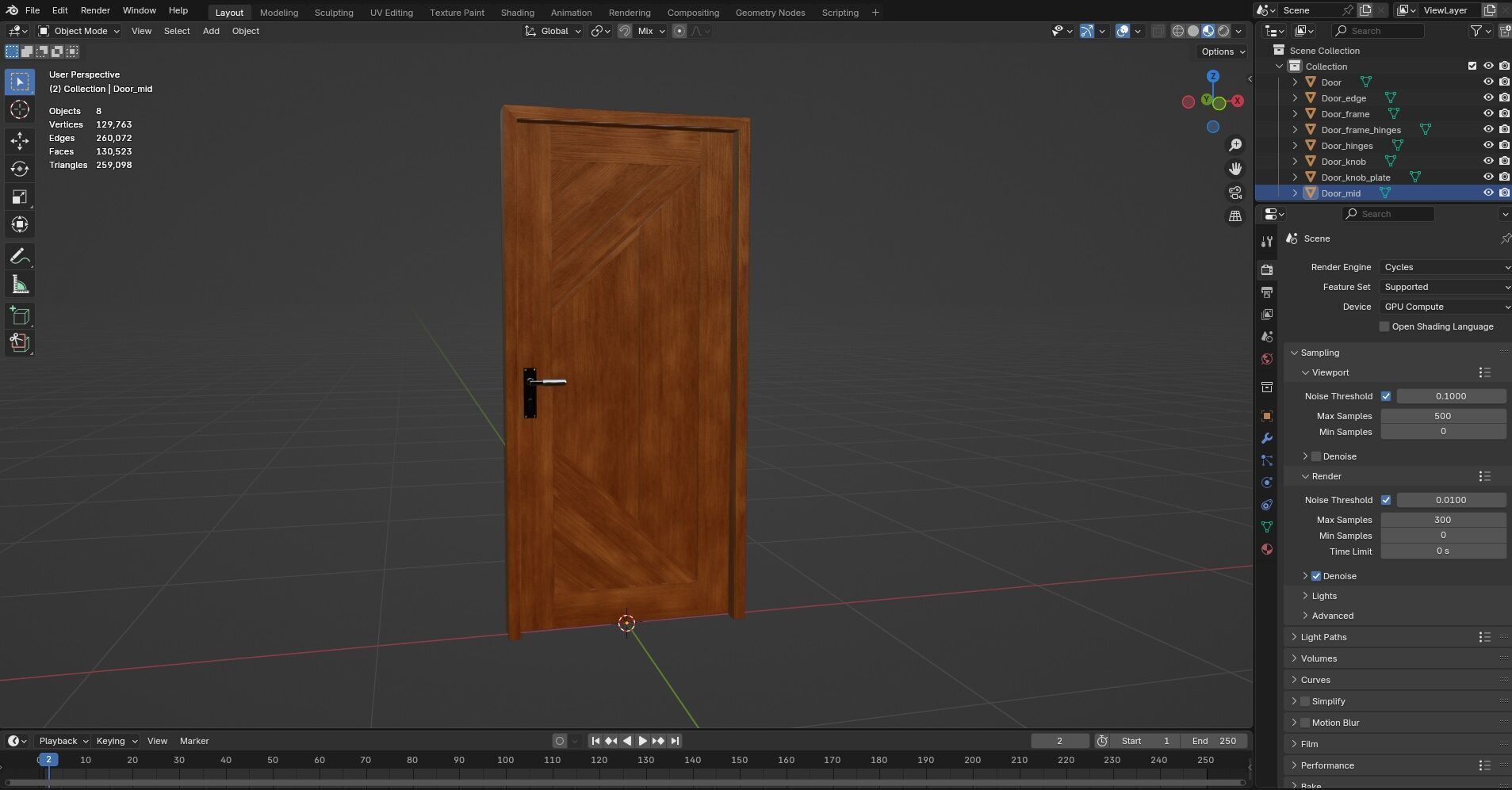Image resolution: width=1512 pixels, height=790 pixels.
Task: Enable Motion Blur checkbox
Action: [x=1305, y=723]
